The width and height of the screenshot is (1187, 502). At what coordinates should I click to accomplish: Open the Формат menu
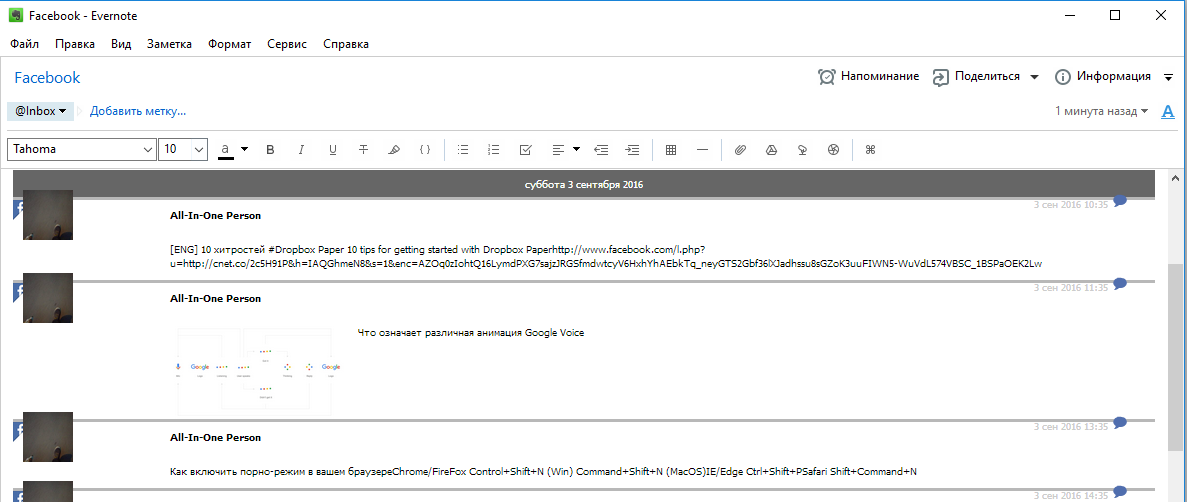pos(229,44)
